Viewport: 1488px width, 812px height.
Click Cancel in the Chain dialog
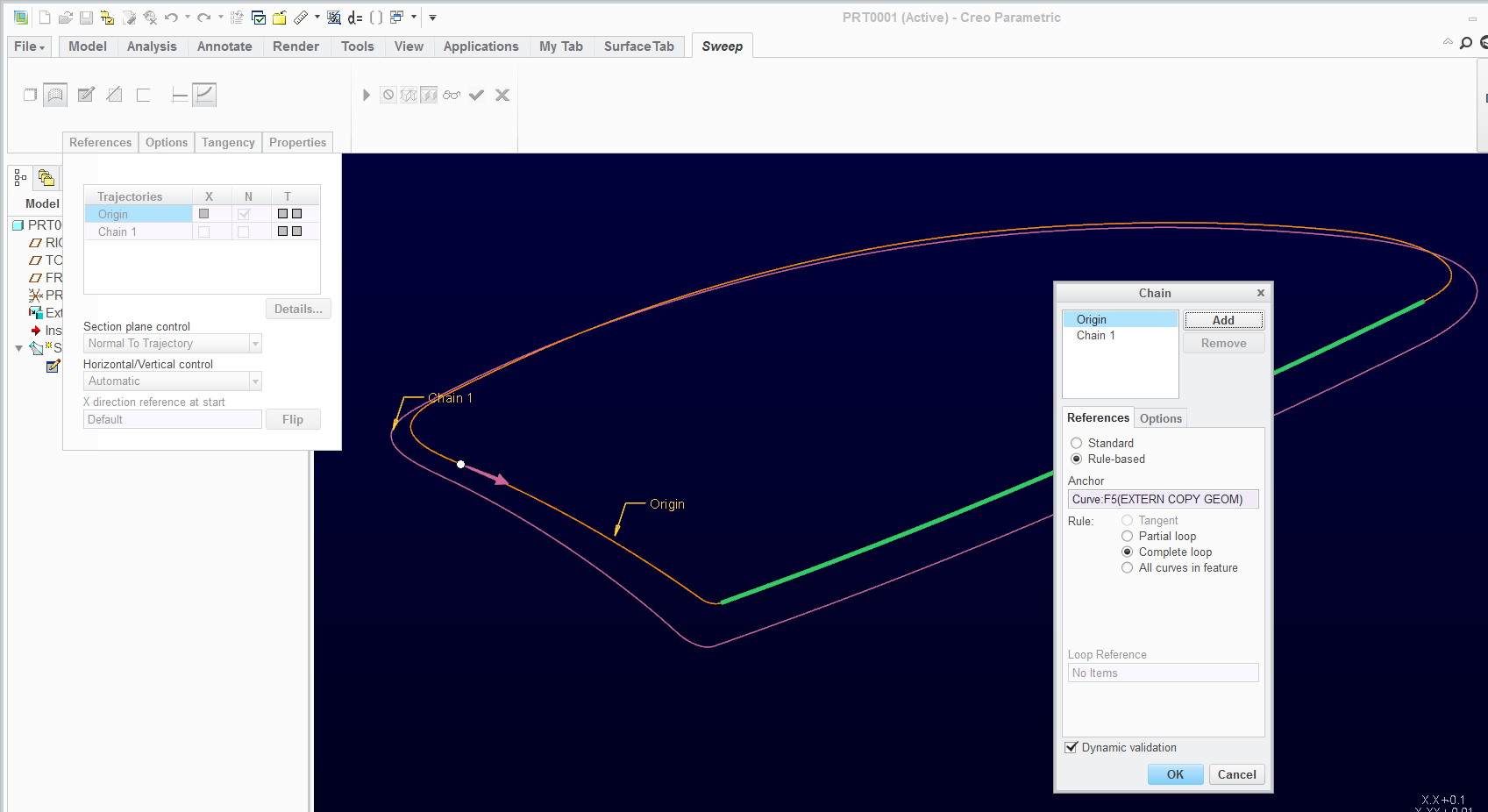pos(1236,774)
